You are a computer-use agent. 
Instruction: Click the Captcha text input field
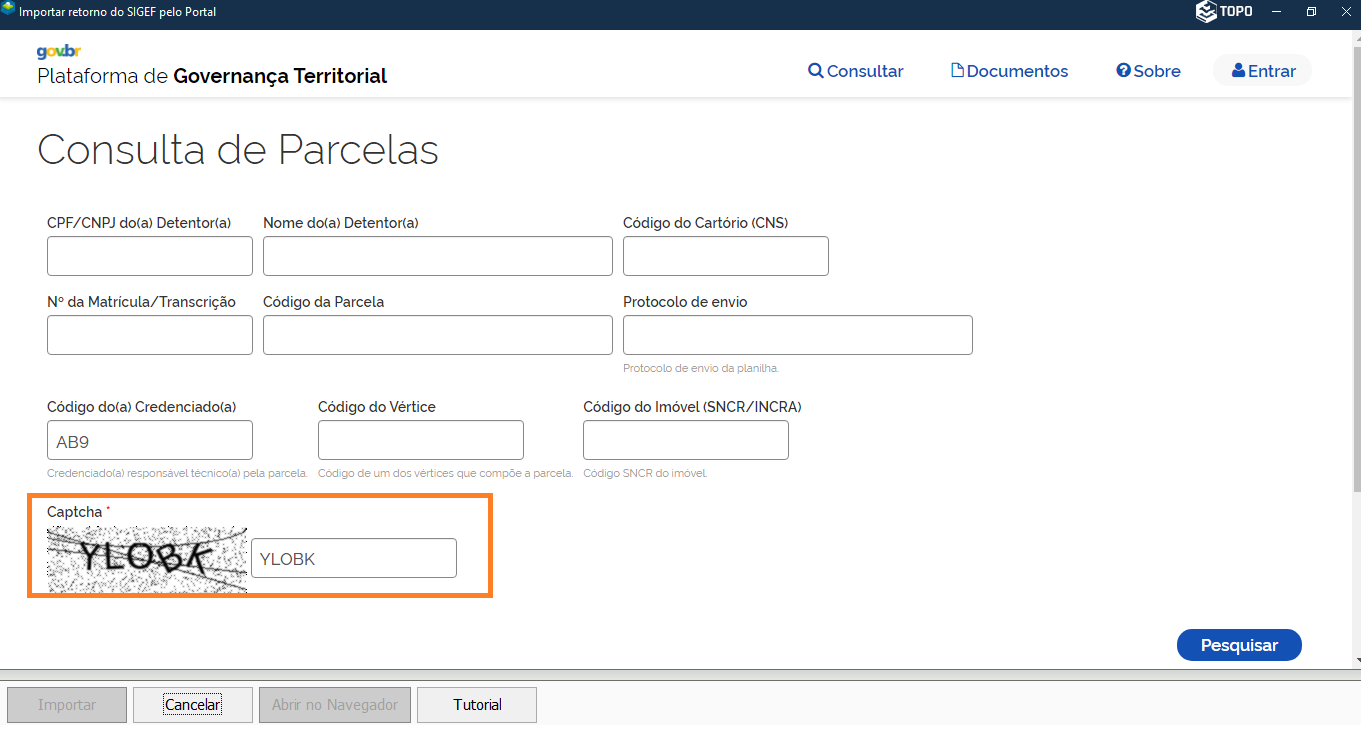click(354, 559)
